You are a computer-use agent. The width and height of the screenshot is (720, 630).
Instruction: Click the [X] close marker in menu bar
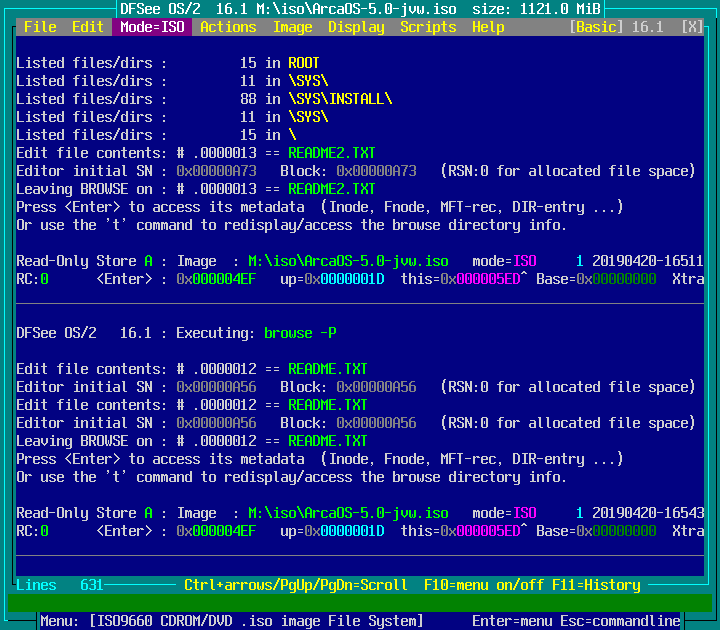692,27
